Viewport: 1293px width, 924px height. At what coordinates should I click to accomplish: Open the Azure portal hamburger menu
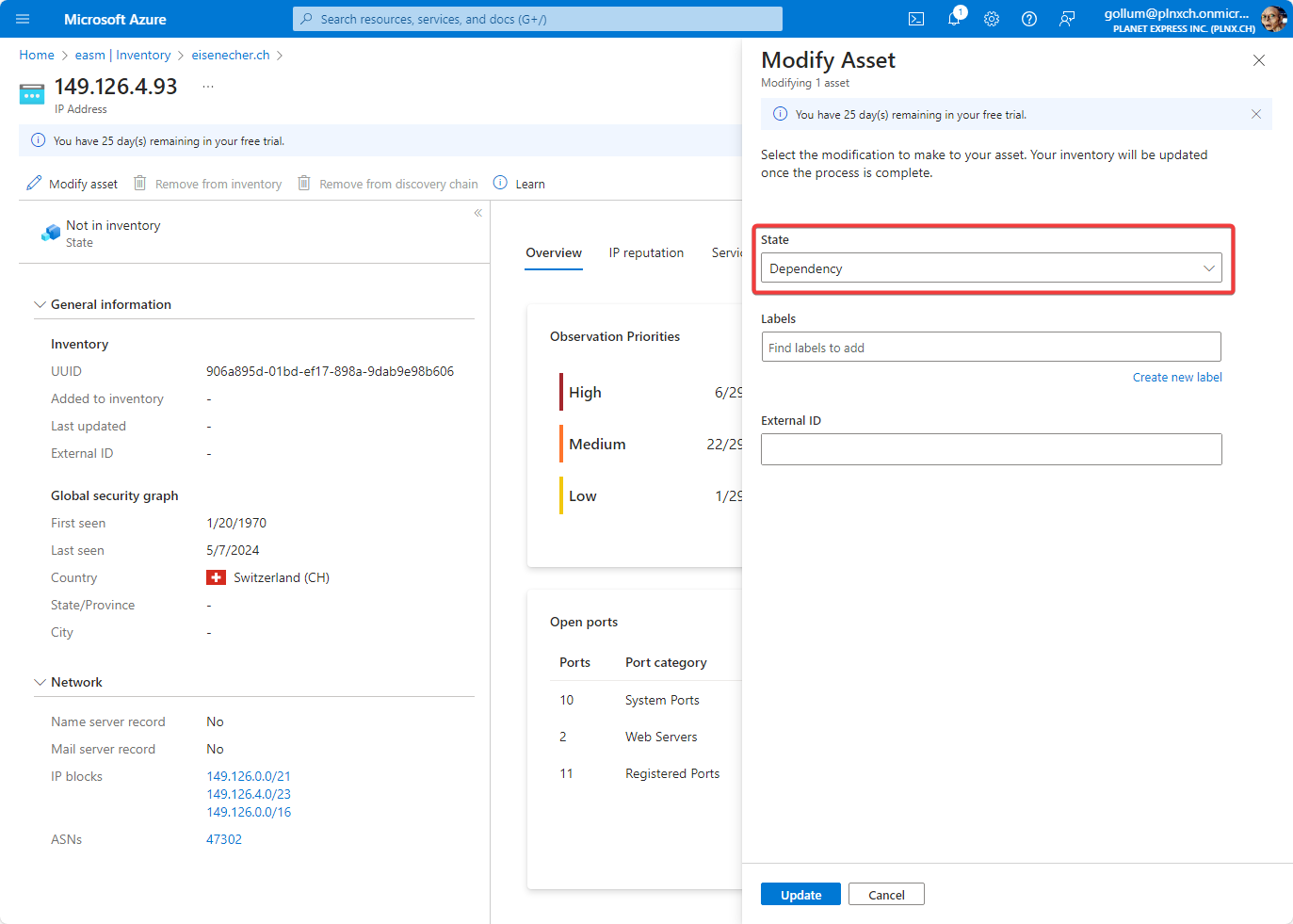tap(23, 19)
